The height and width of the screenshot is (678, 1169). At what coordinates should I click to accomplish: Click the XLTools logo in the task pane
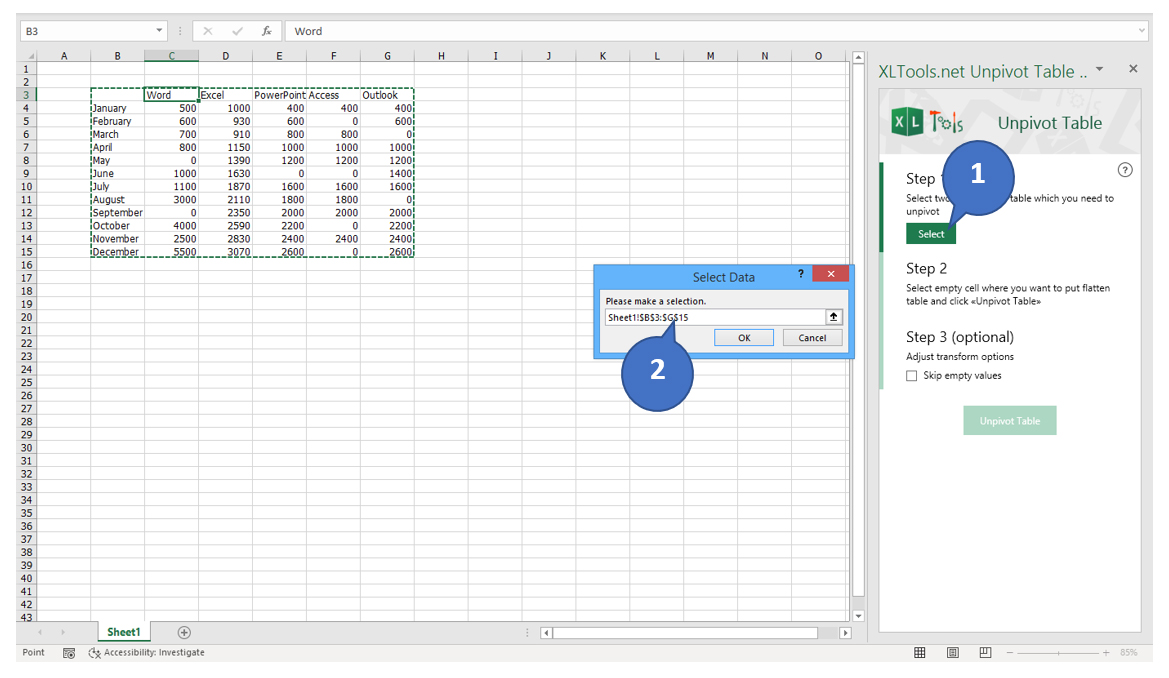click(927, 122)
